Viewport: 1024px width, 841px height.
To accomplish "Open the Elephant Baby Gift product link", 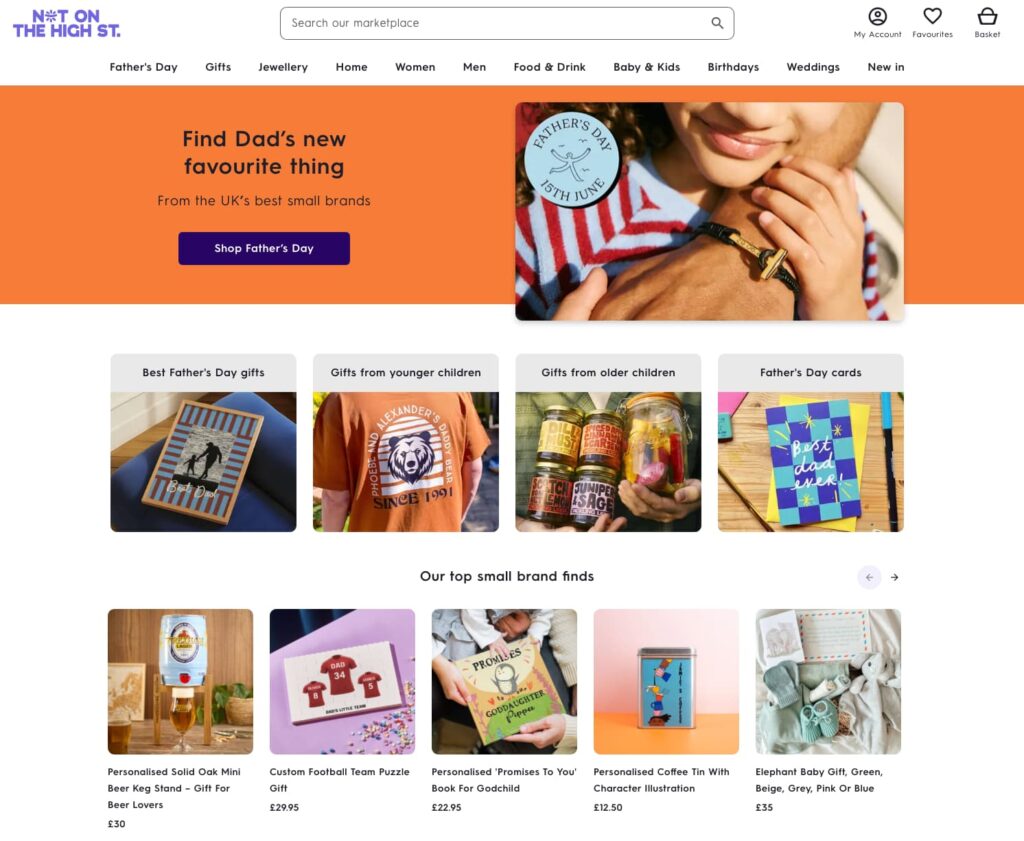I will pyautogui.click(x=819, y=780).
